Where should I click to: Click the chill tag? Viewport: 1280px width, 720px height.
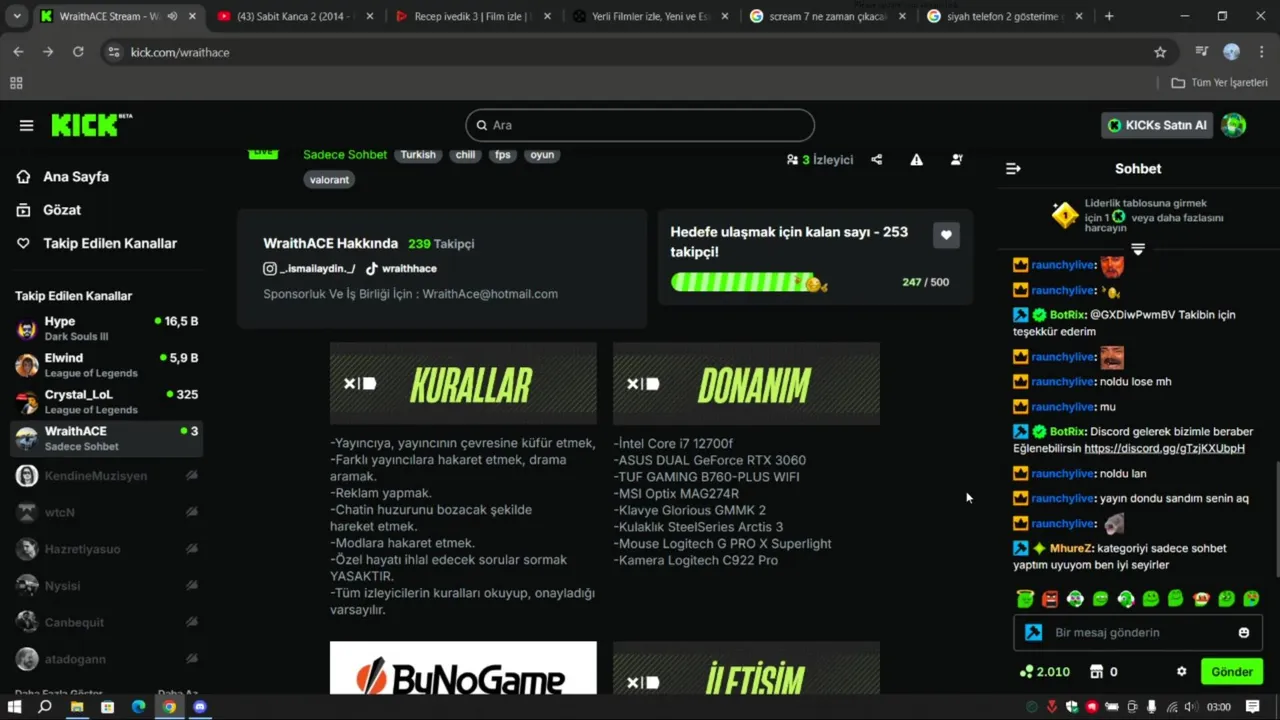(465, 155)
